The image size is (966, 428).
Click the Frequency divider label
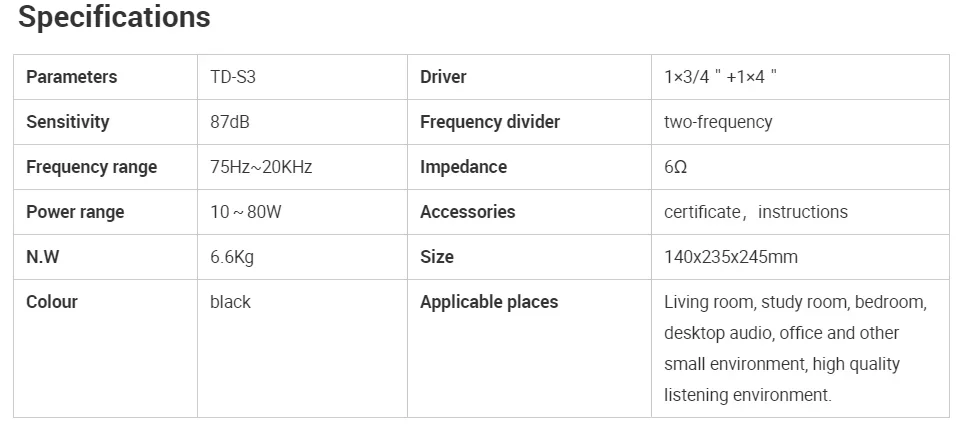(490, 122)
